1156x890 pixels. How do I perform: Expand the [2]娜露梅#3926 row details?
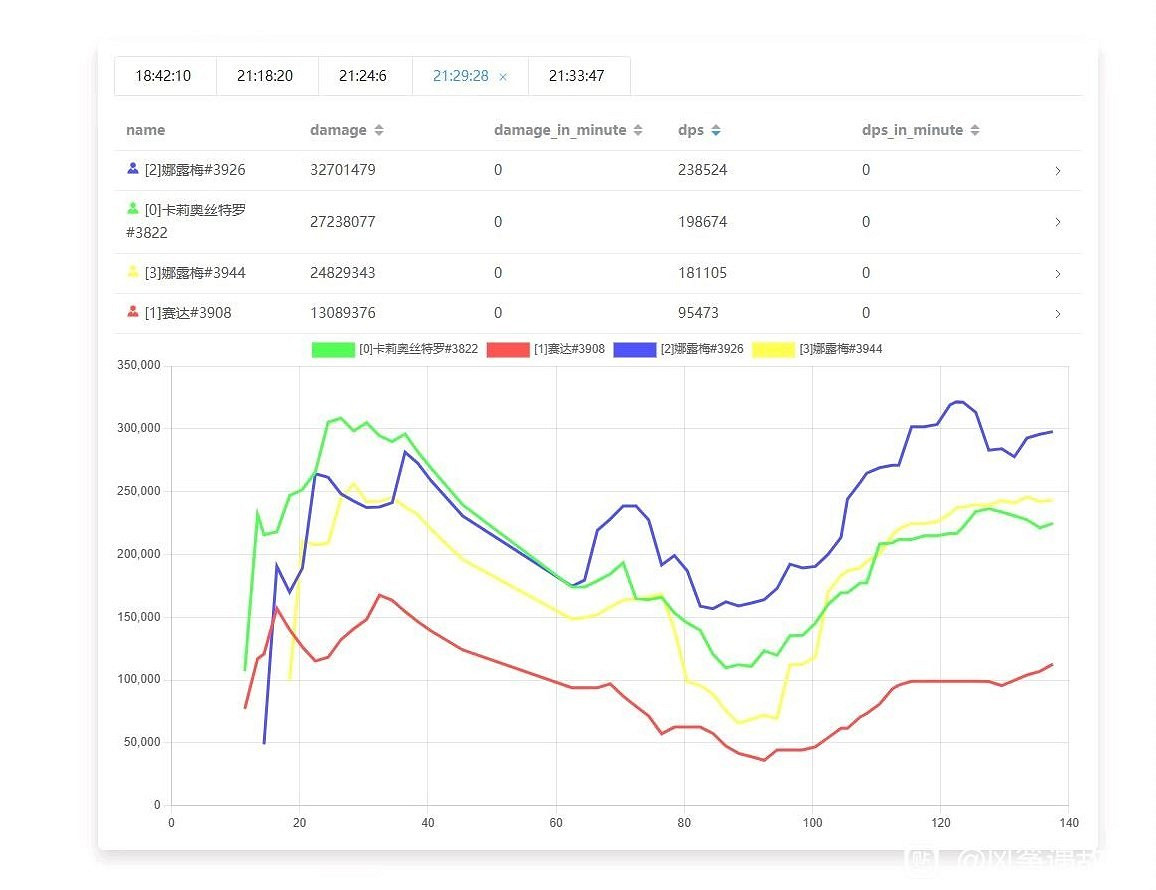[1057, 171]
